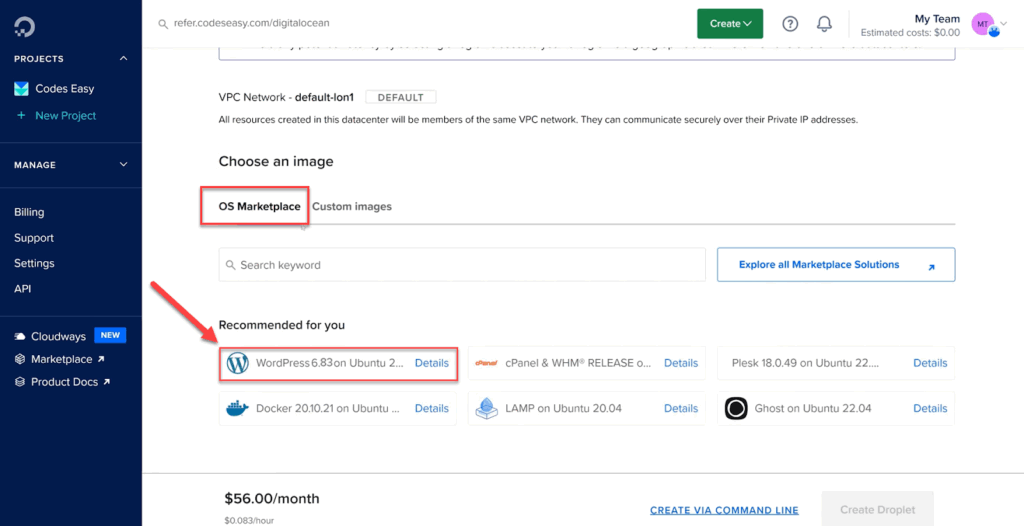Collapse the Projects section chevron
Viewport: 1024px width, 526px height.
pos(124,59)
